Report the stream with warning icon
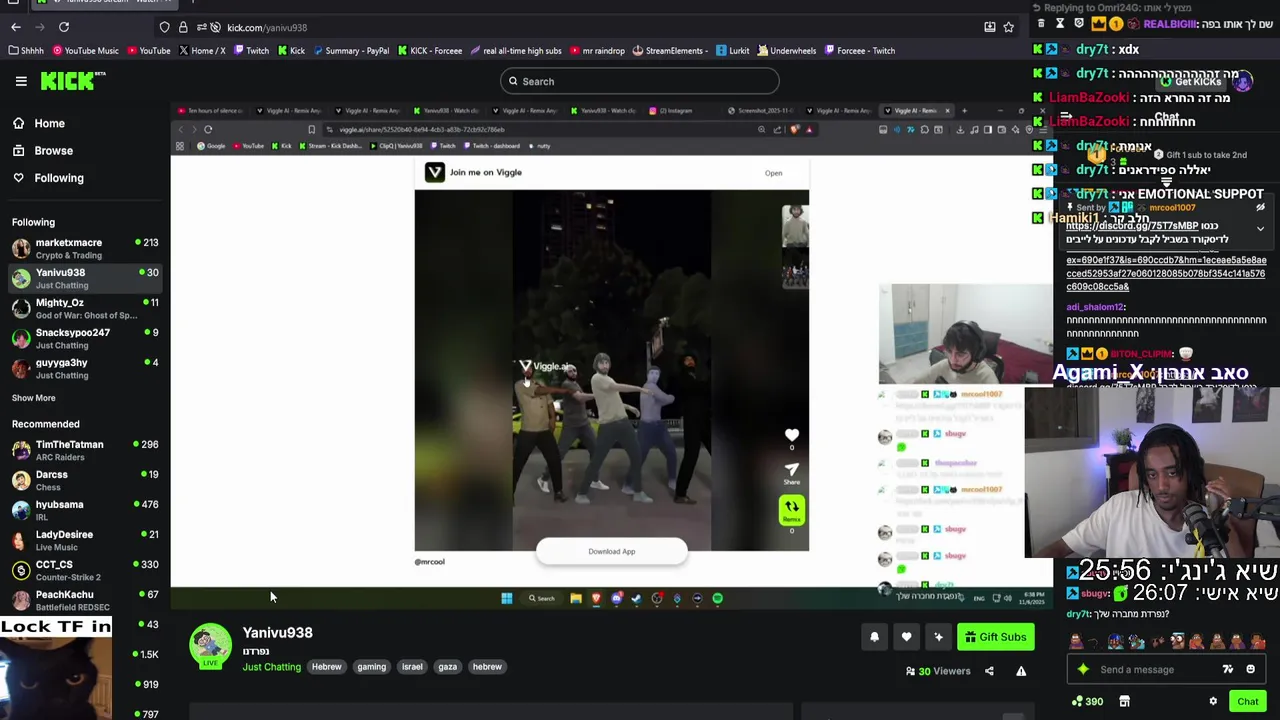Screen dimensions: 1280x720 [1021, 671]
